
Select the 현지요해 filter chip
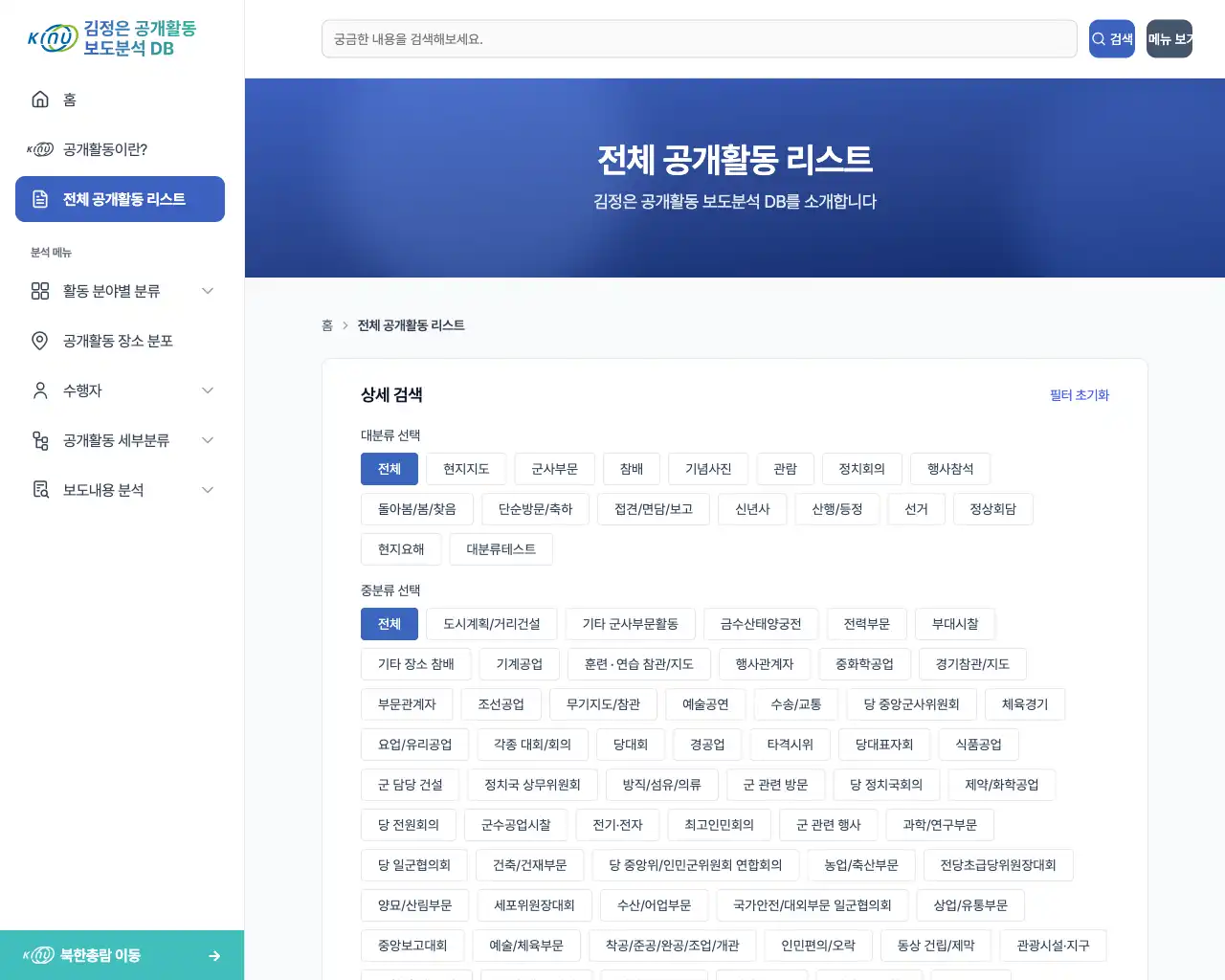[x=401, y=549]
